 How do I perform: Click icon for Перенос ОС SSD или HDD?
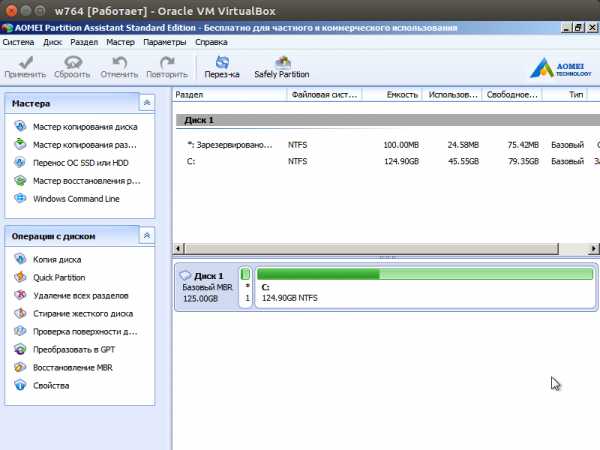pyautogui.click(x=20, y=162)
